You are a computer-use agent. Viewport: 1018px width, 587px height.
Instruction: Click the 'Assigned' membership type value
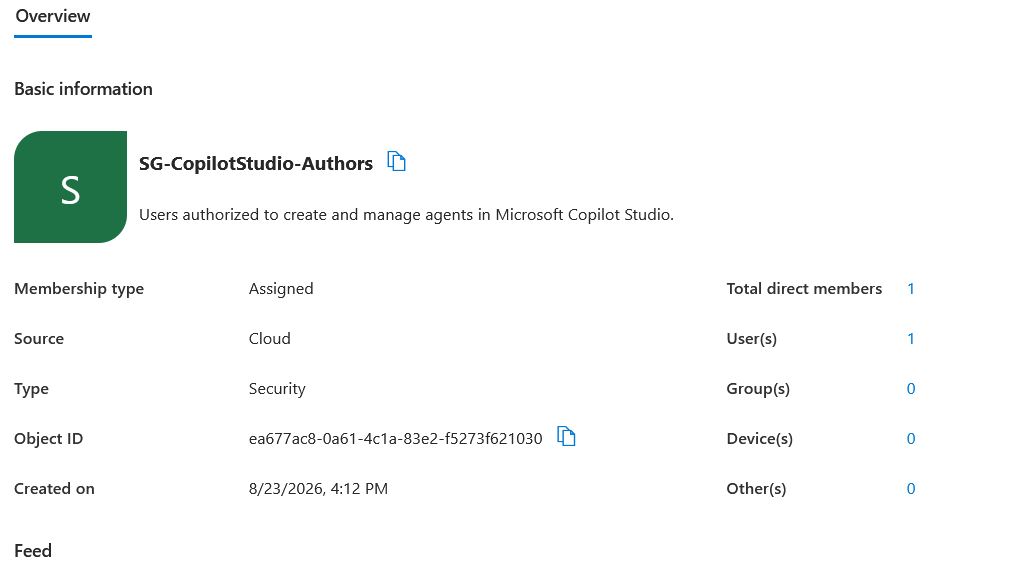[x=281, y=289]
